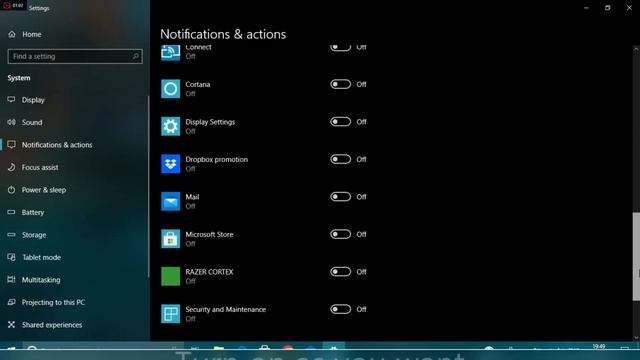Click the Cortana app icon
The width and height of the screenshot is (640, 360).
coord(170,89)
